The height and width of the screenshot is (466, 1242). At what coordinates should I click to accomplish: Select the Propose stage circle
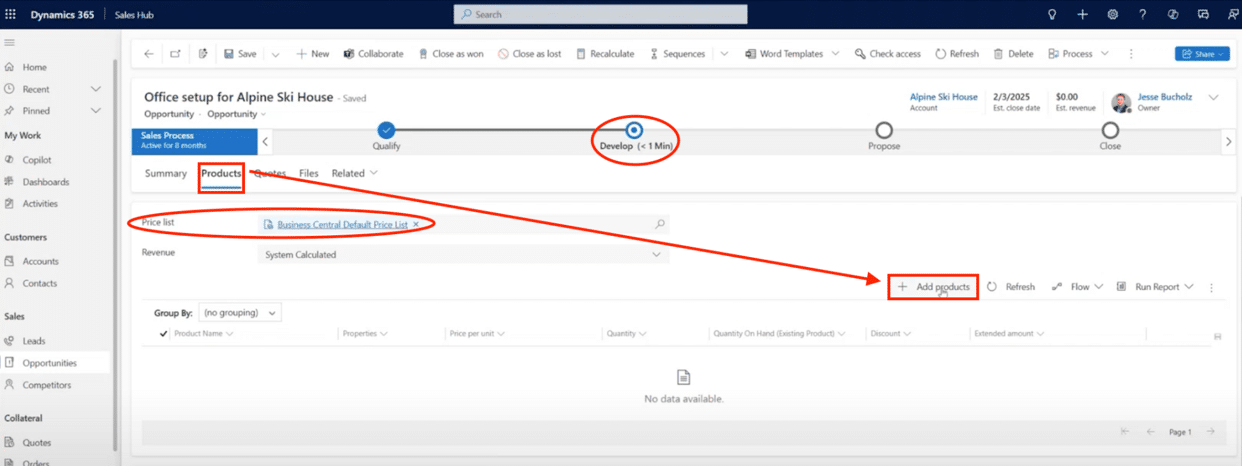884,131
